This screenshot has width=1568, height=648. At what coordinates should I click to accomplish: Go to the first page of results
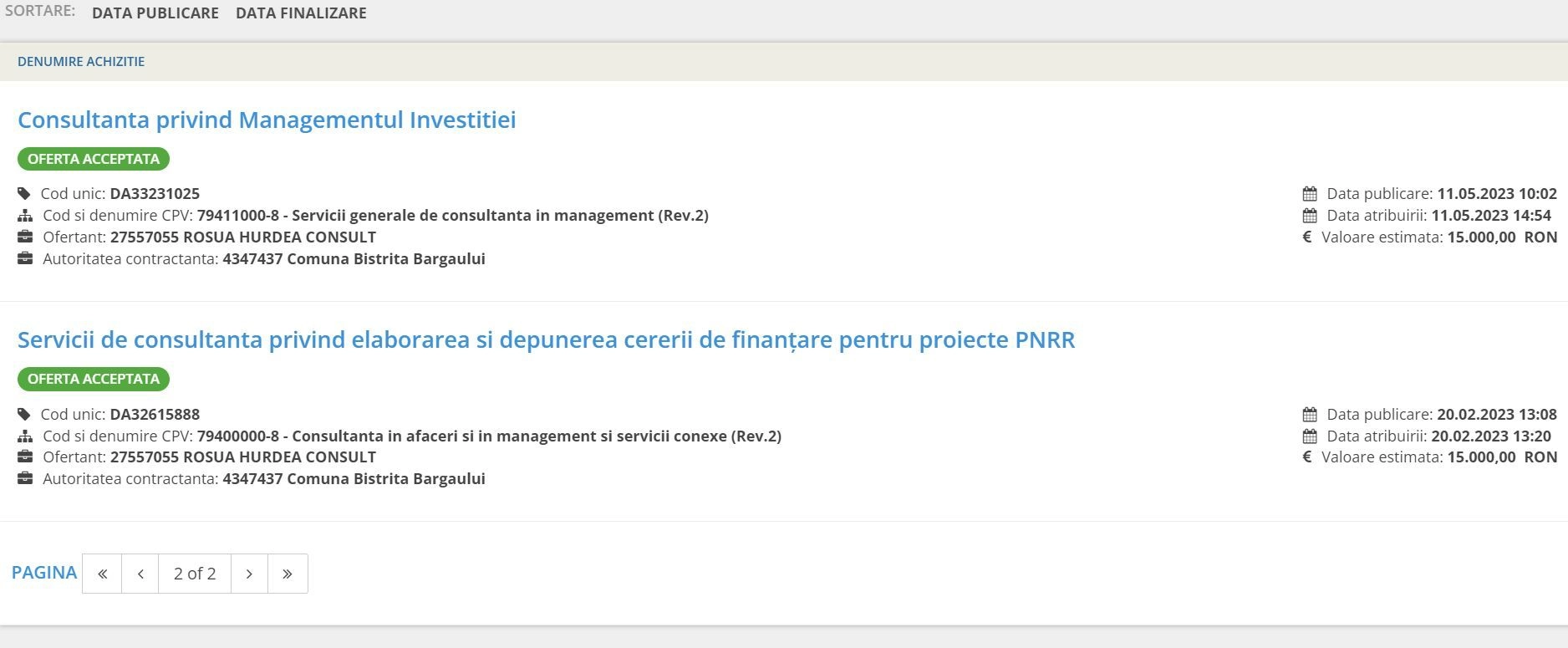point(102,574)
